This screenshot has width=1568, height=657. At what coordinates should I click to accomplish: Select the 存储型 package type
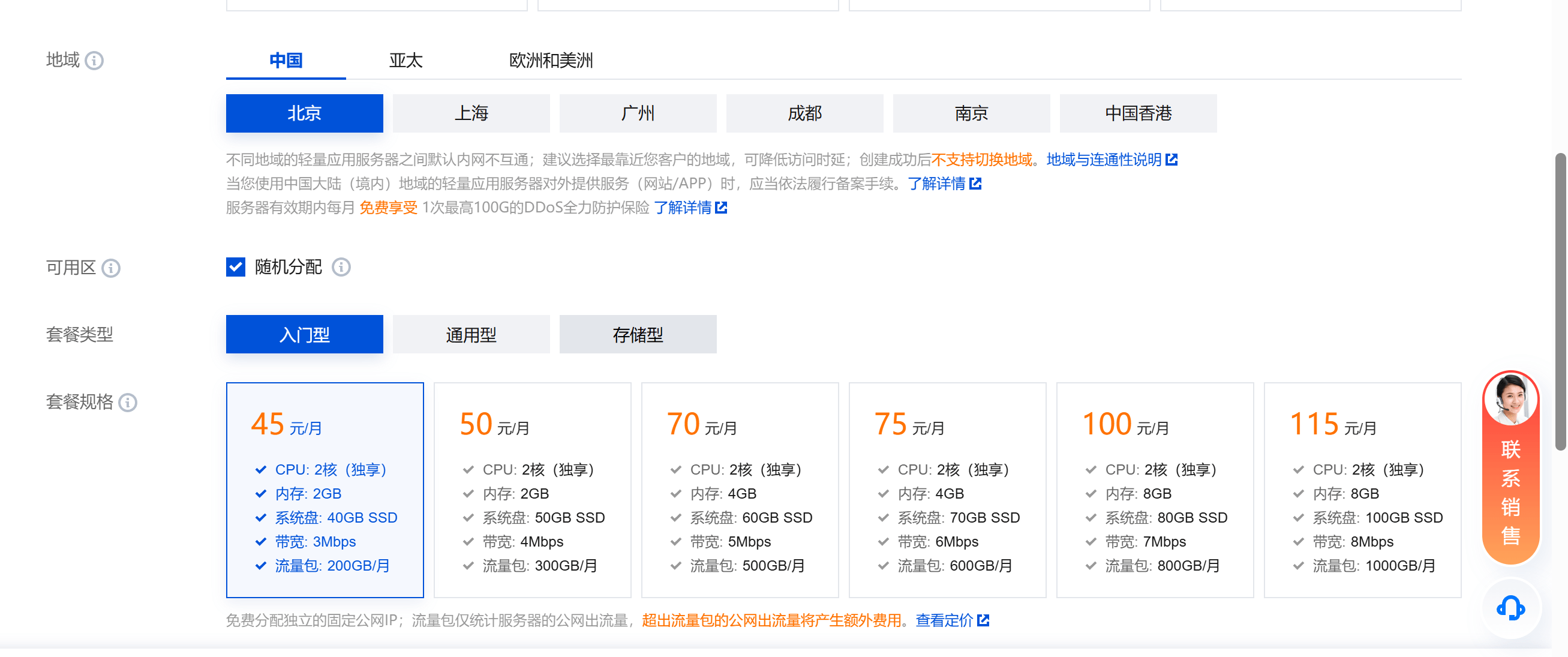[x=637, y=334]
